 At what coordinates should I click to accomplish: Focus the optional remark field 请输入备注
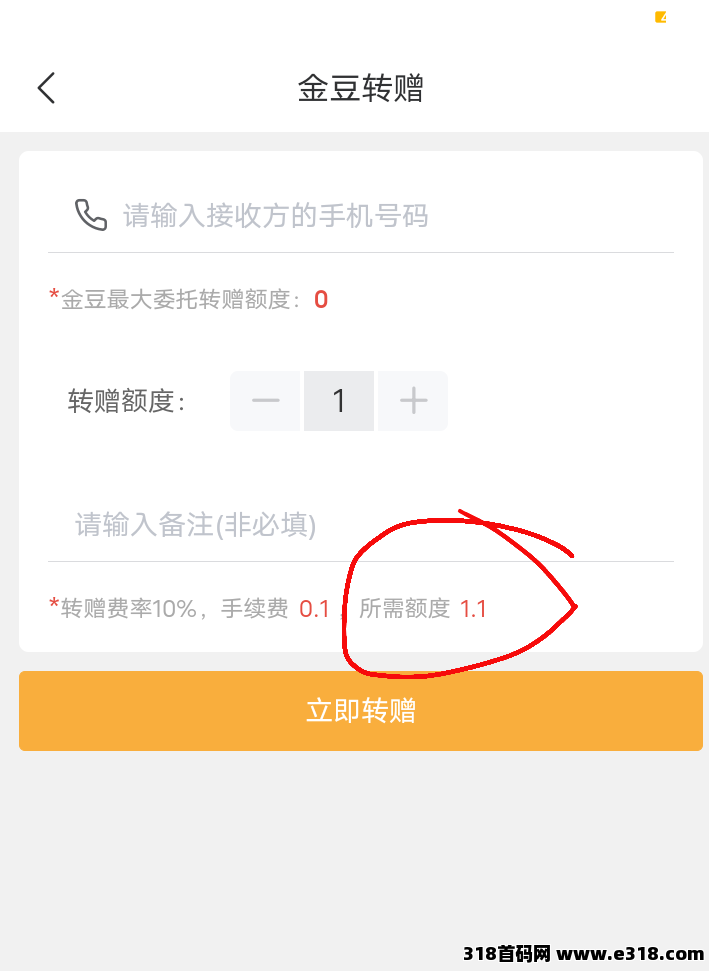[360, 525]
